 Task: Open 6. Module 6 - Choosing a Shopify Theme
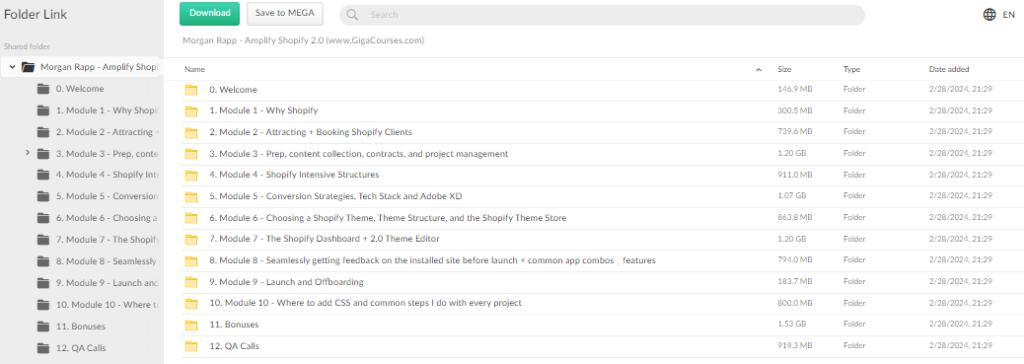387,218
